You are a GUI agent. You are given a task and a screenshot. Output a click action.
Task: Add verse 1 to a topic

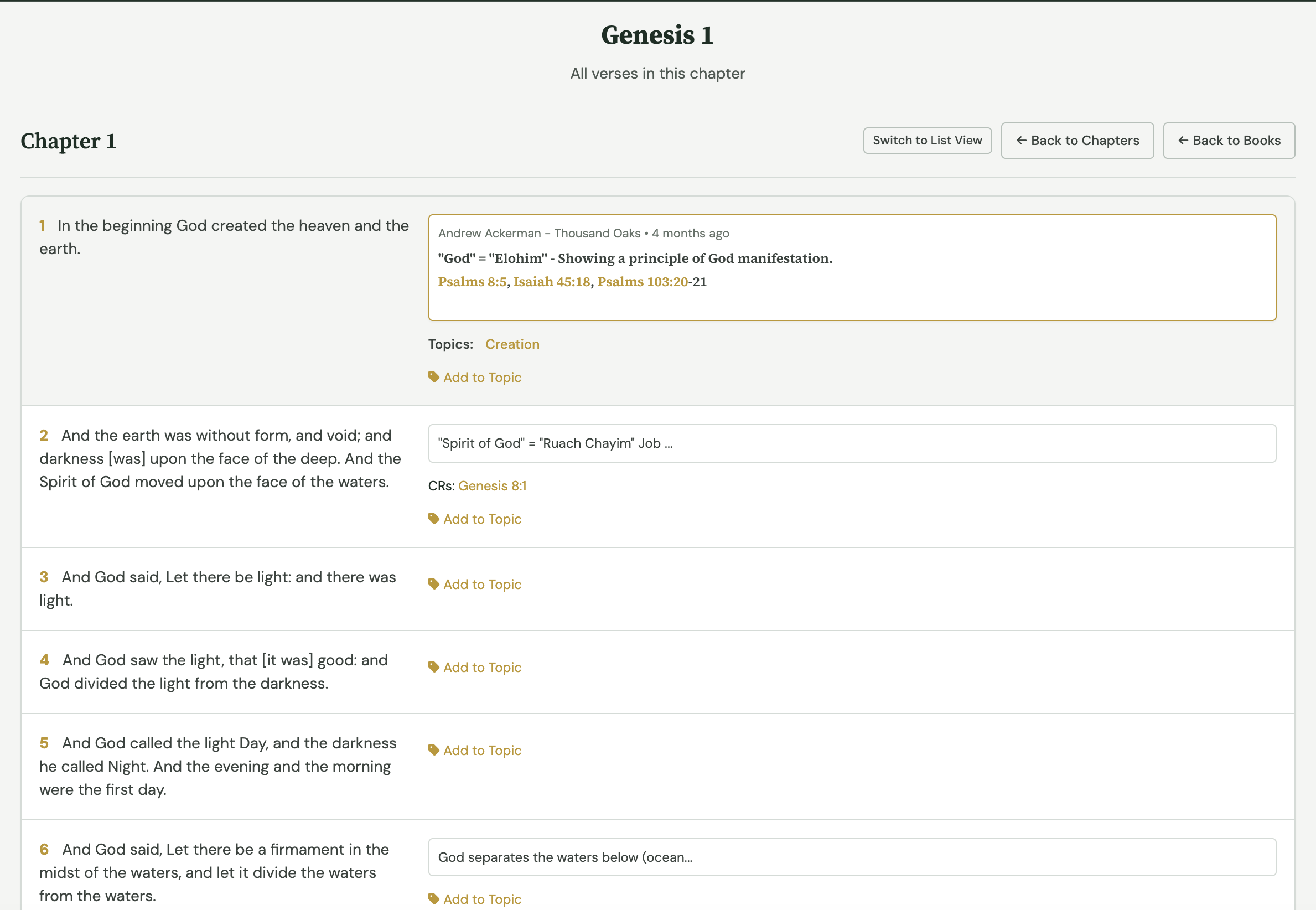point(475,378)
